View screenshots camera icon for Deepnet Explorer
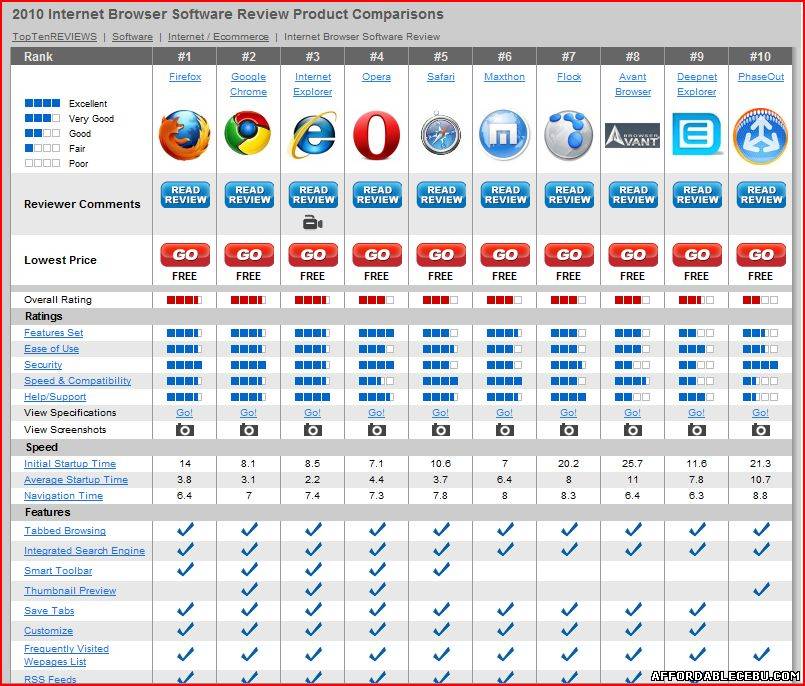The width and height of the screenshot is (805, 686). (697, 430)
